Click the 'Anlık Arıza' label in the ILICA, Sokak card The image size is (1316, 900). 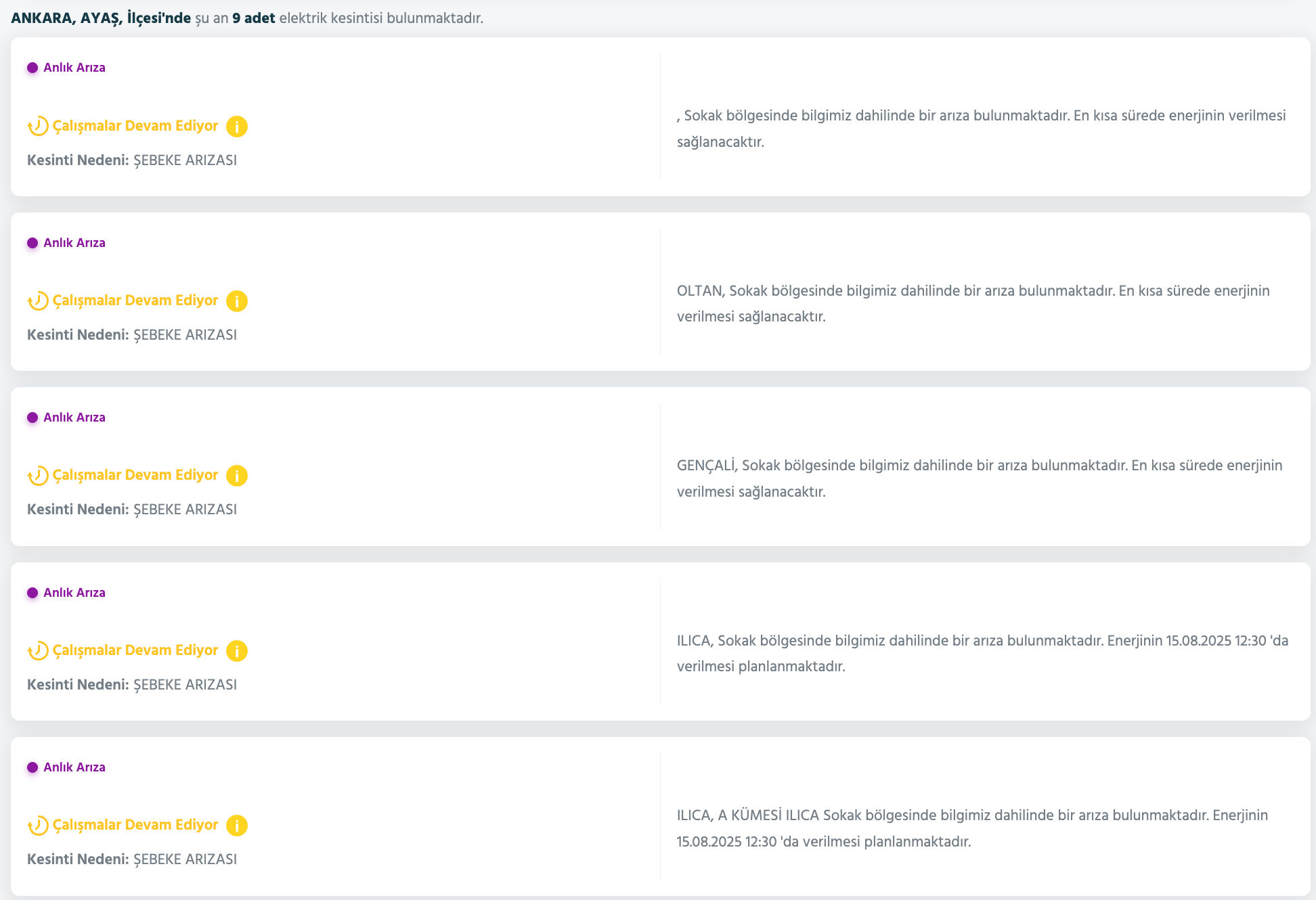[74, 593]
